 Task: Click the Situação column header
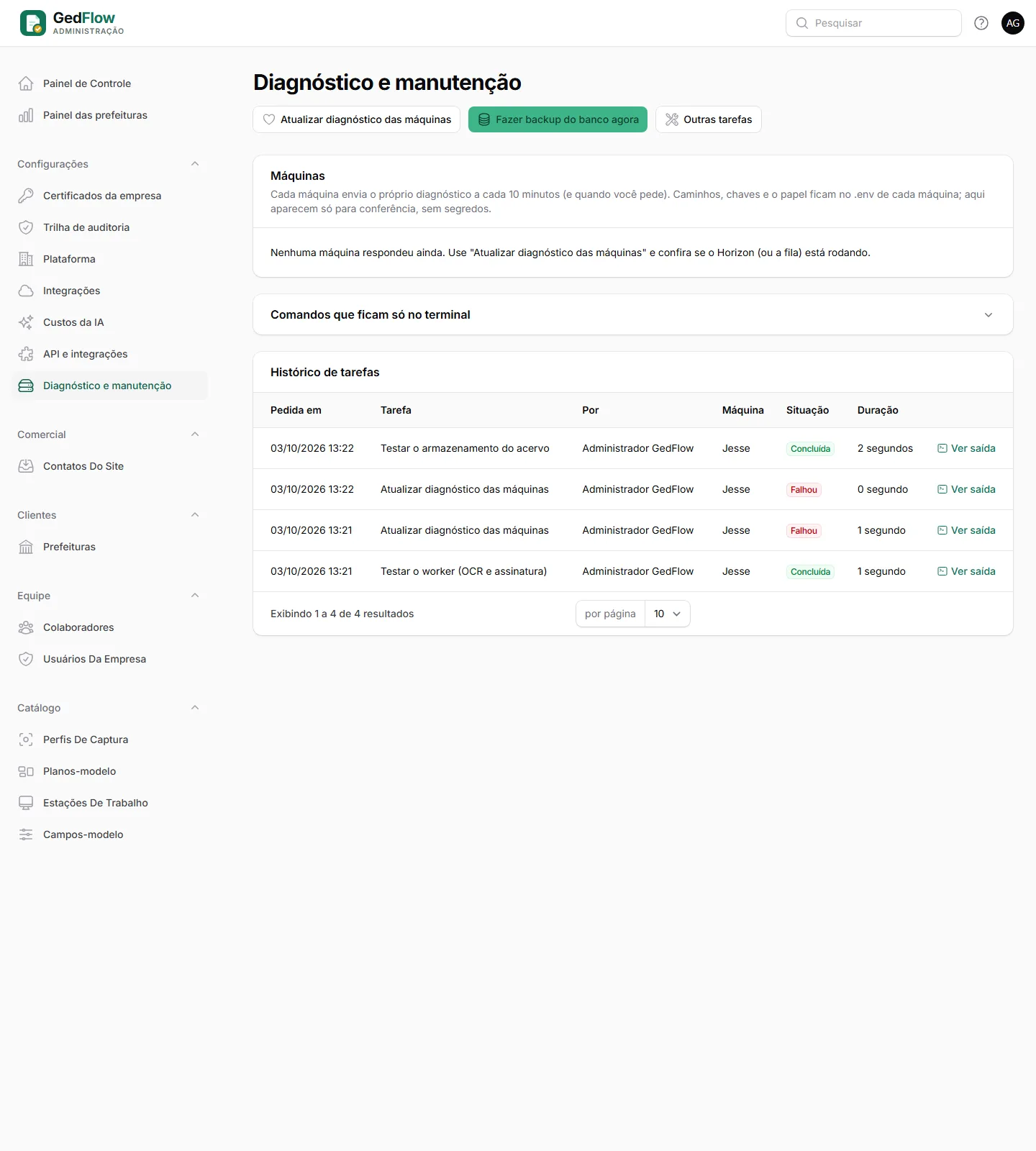pos(807,410)
